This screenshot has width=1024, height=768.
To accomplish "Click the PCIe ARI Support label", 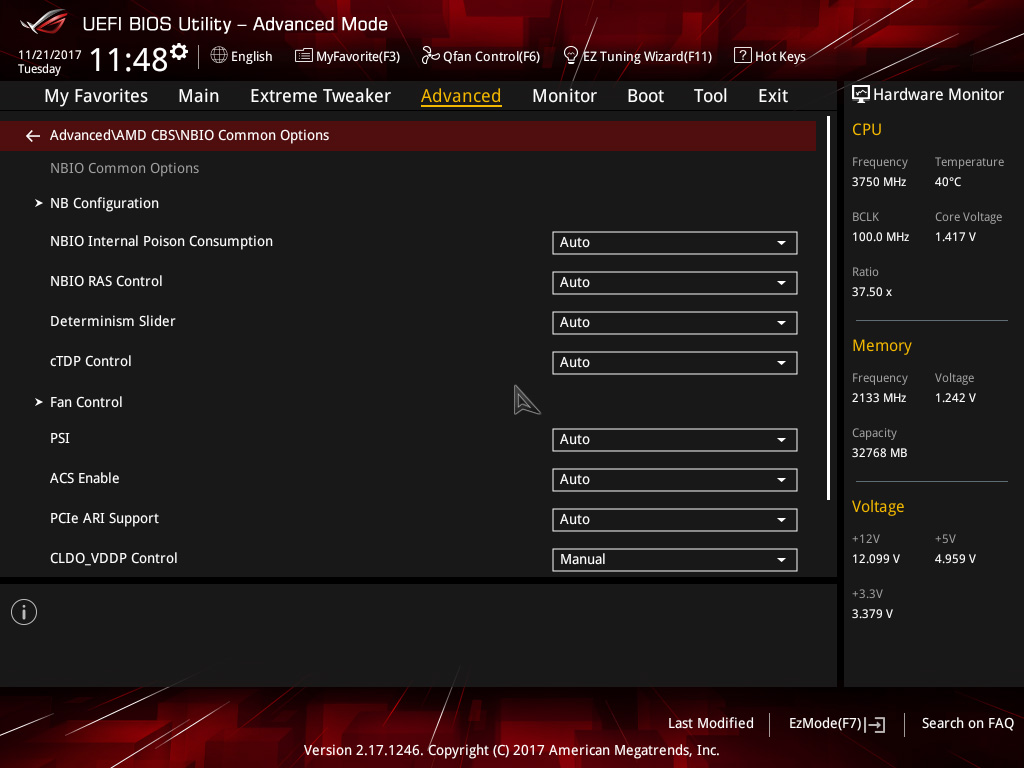I will [x=104, y=519].
